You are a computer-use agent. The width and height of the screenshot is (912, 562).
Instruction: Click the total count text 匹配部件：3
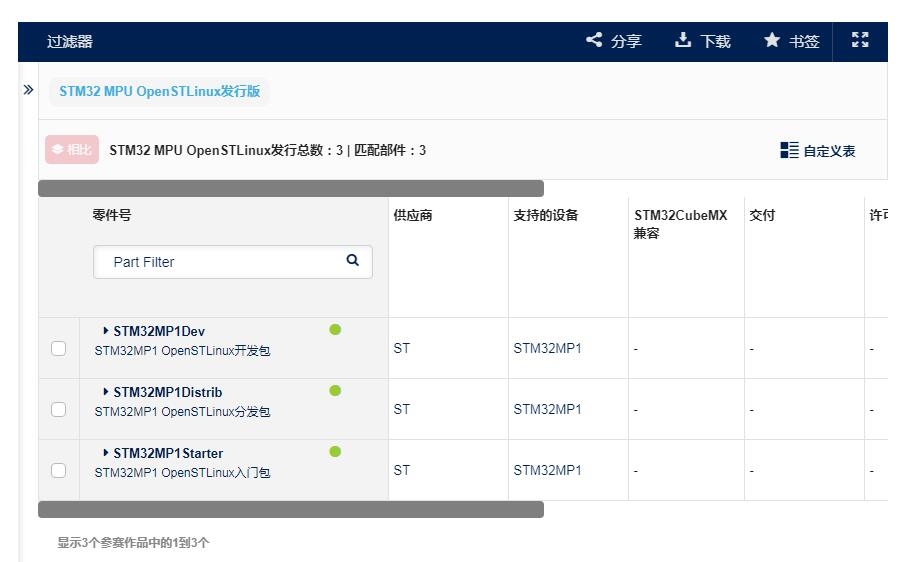coord(390,150)
